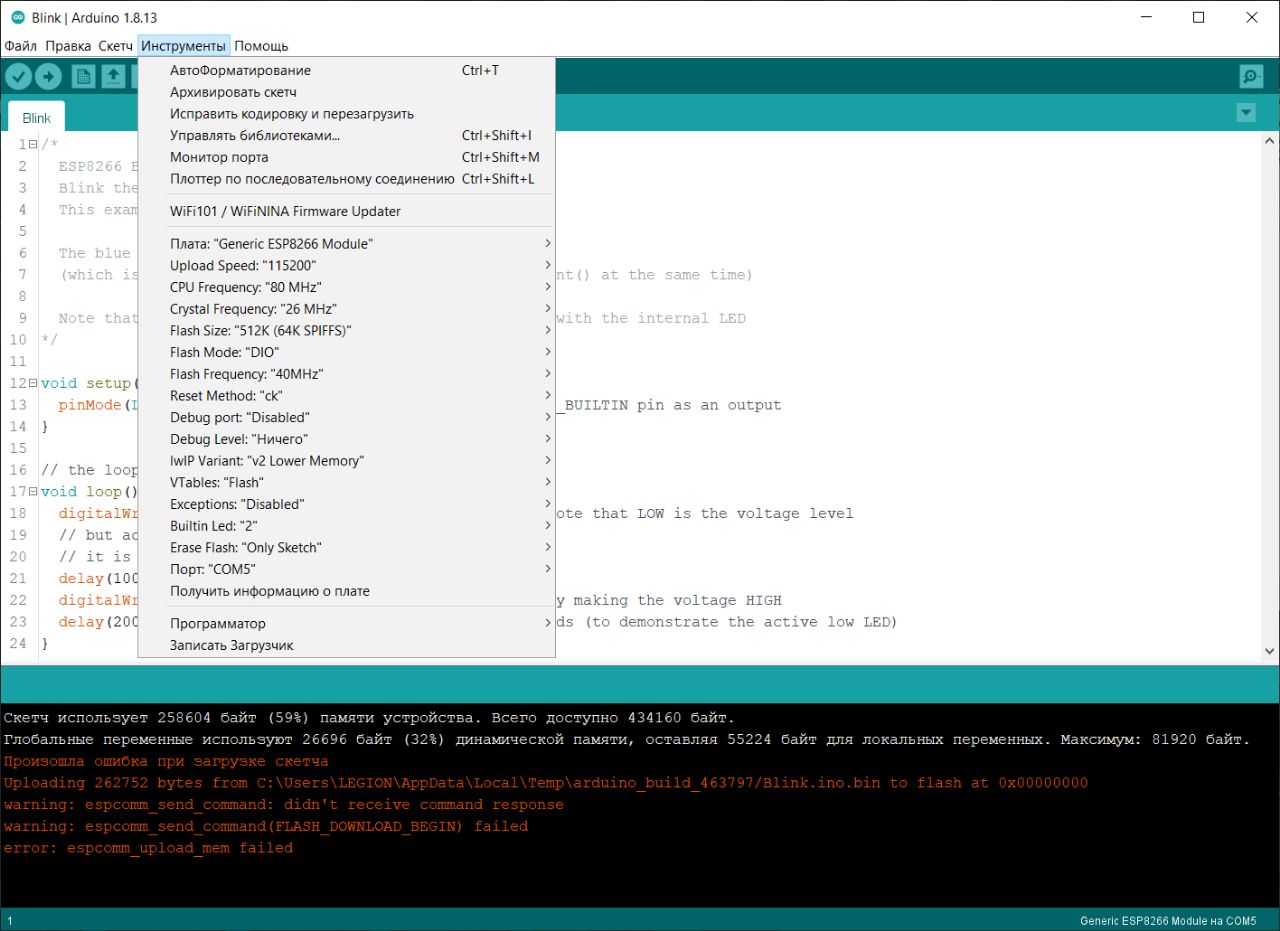The height and width of the screenshot is (931, 1280).
Task: Open the Файл menu
Action: point(20,46)
